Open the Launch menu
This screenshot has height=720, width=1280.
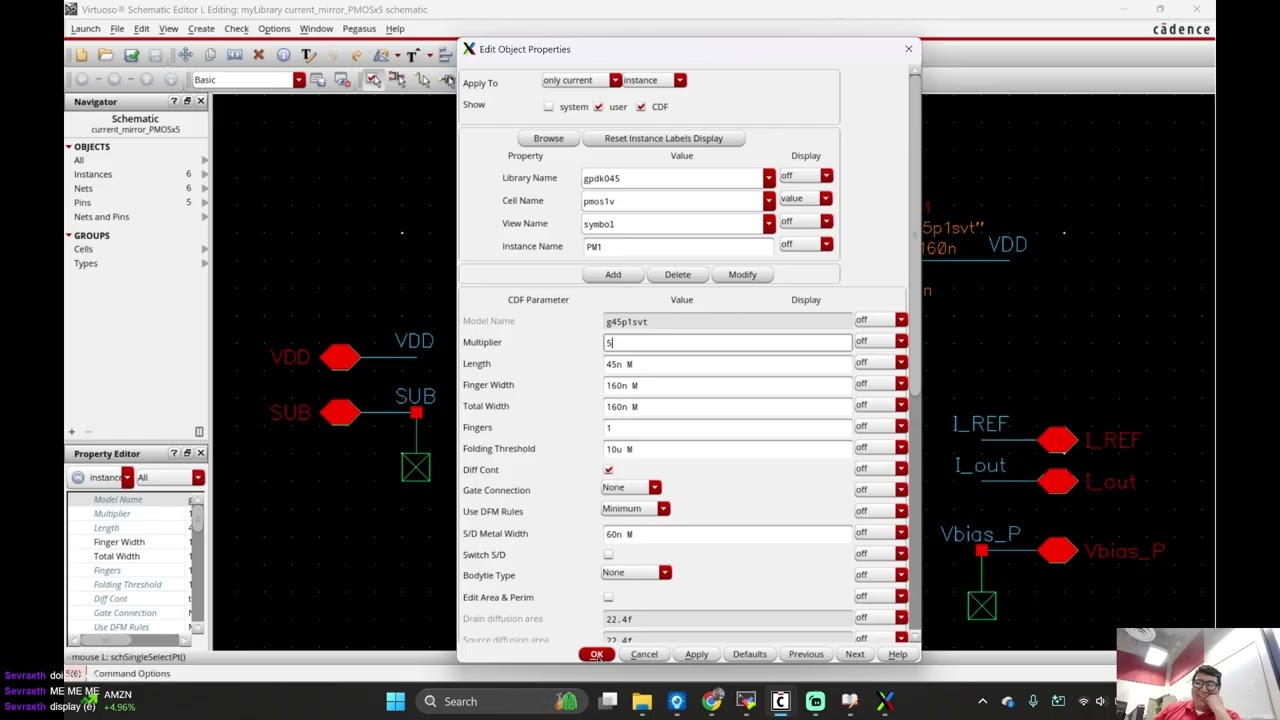85,29
